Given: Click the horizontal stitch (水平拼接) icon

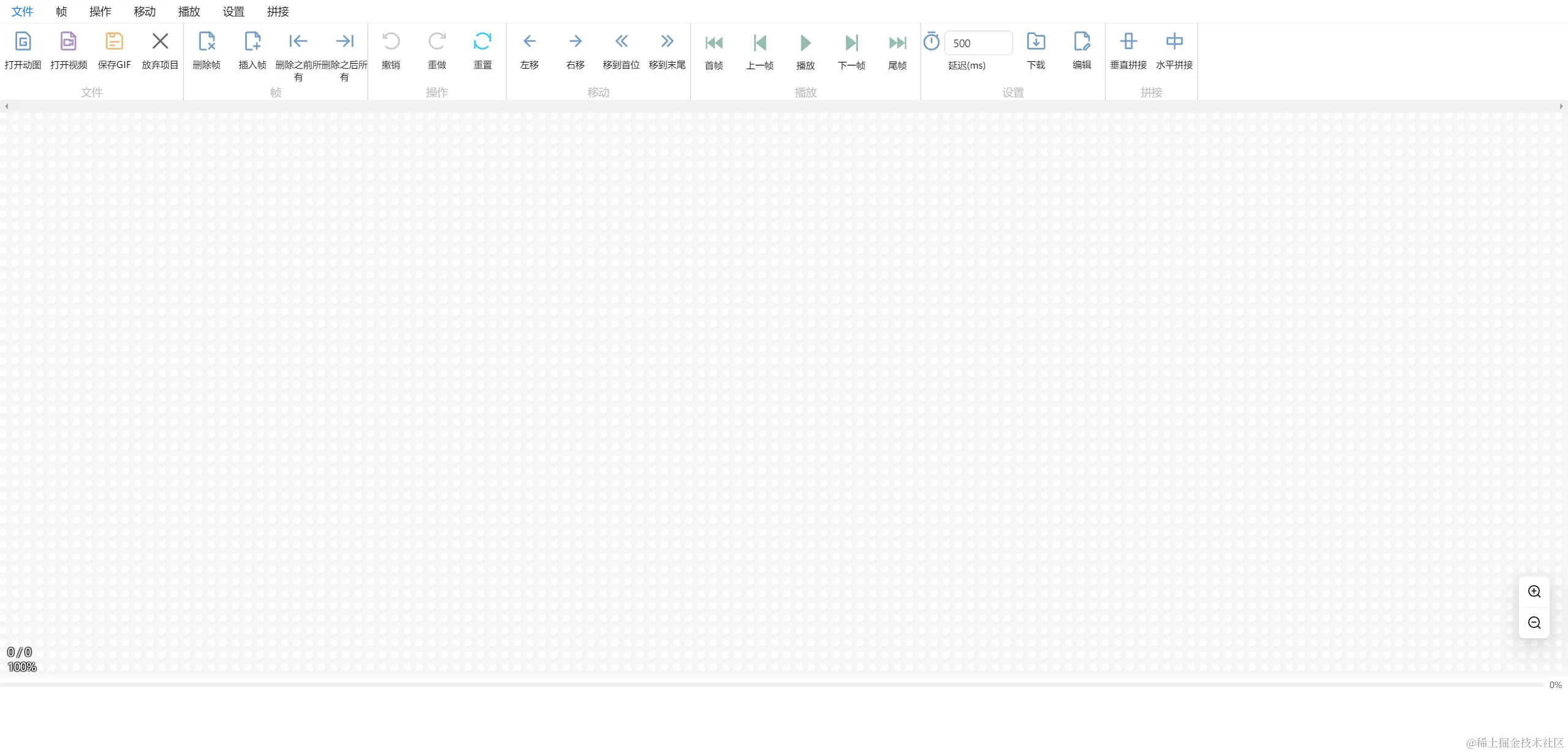Looking at the screenshot, I should tap(1174, 42).
